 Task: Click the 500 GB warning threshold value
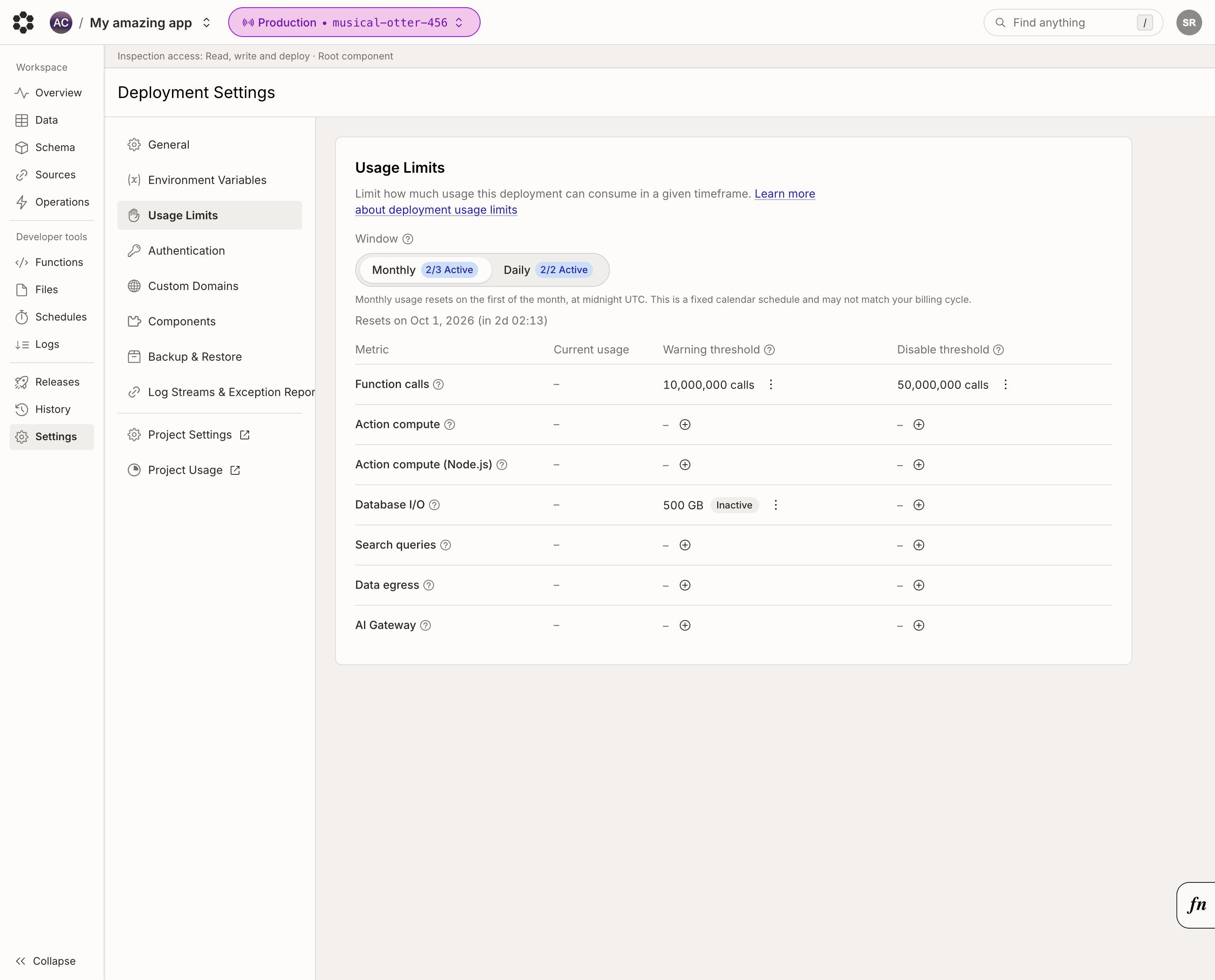(x=683, y=505)
